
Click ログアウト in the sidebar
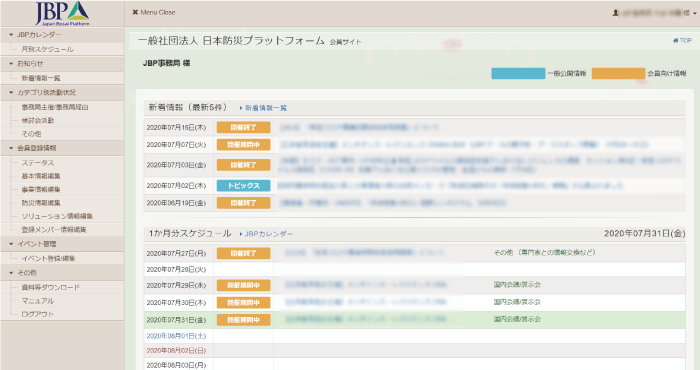(x=38, y=314)
